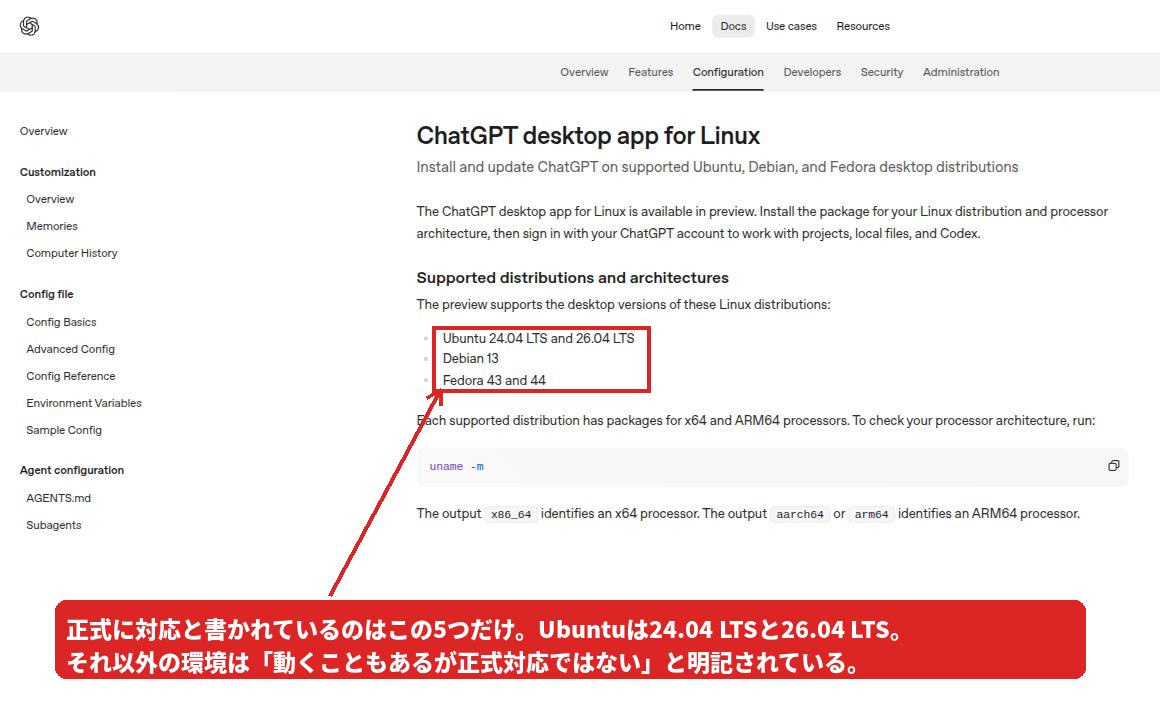1160x715 pixels.
Task: Open the Computer History page
Action: pyautogui.click(x=72, y=253)
